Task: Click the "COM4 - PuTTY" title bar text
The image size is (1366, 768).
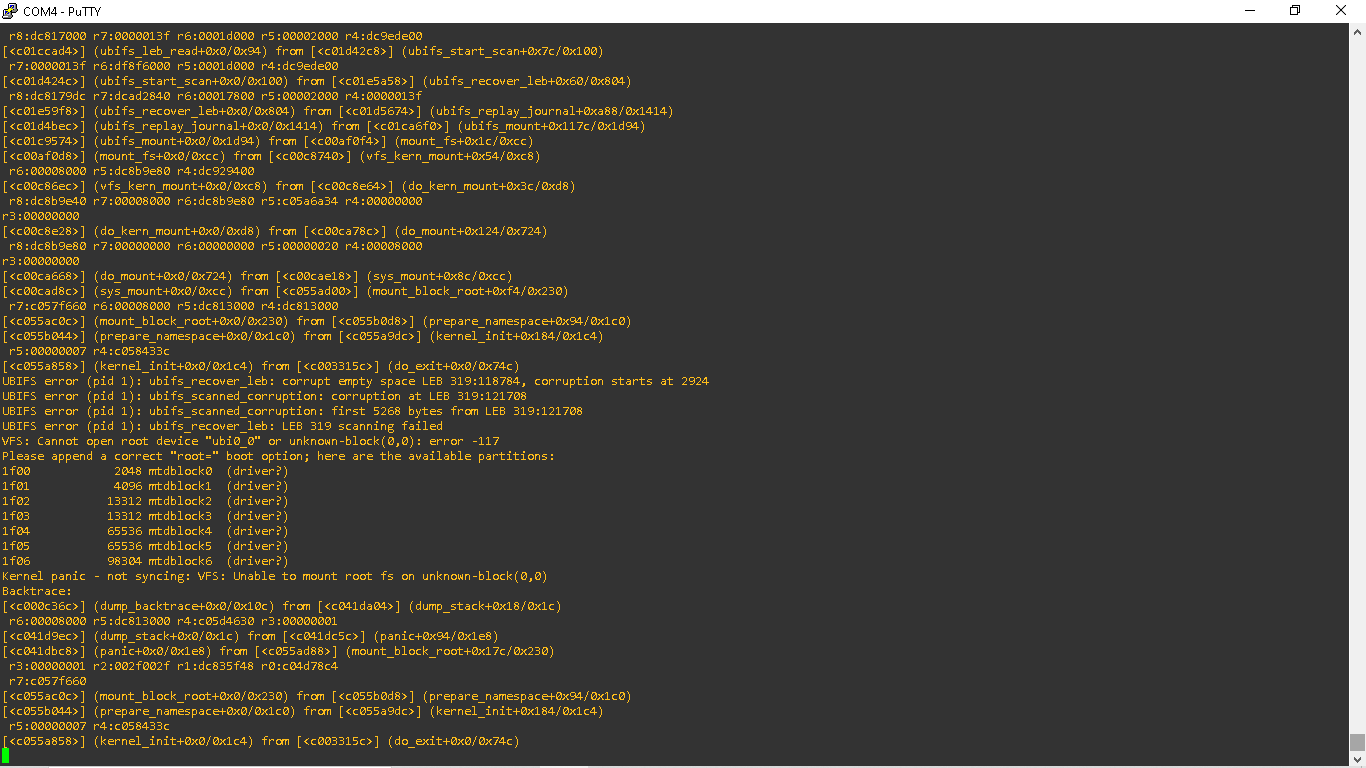Action: [63, 11]
